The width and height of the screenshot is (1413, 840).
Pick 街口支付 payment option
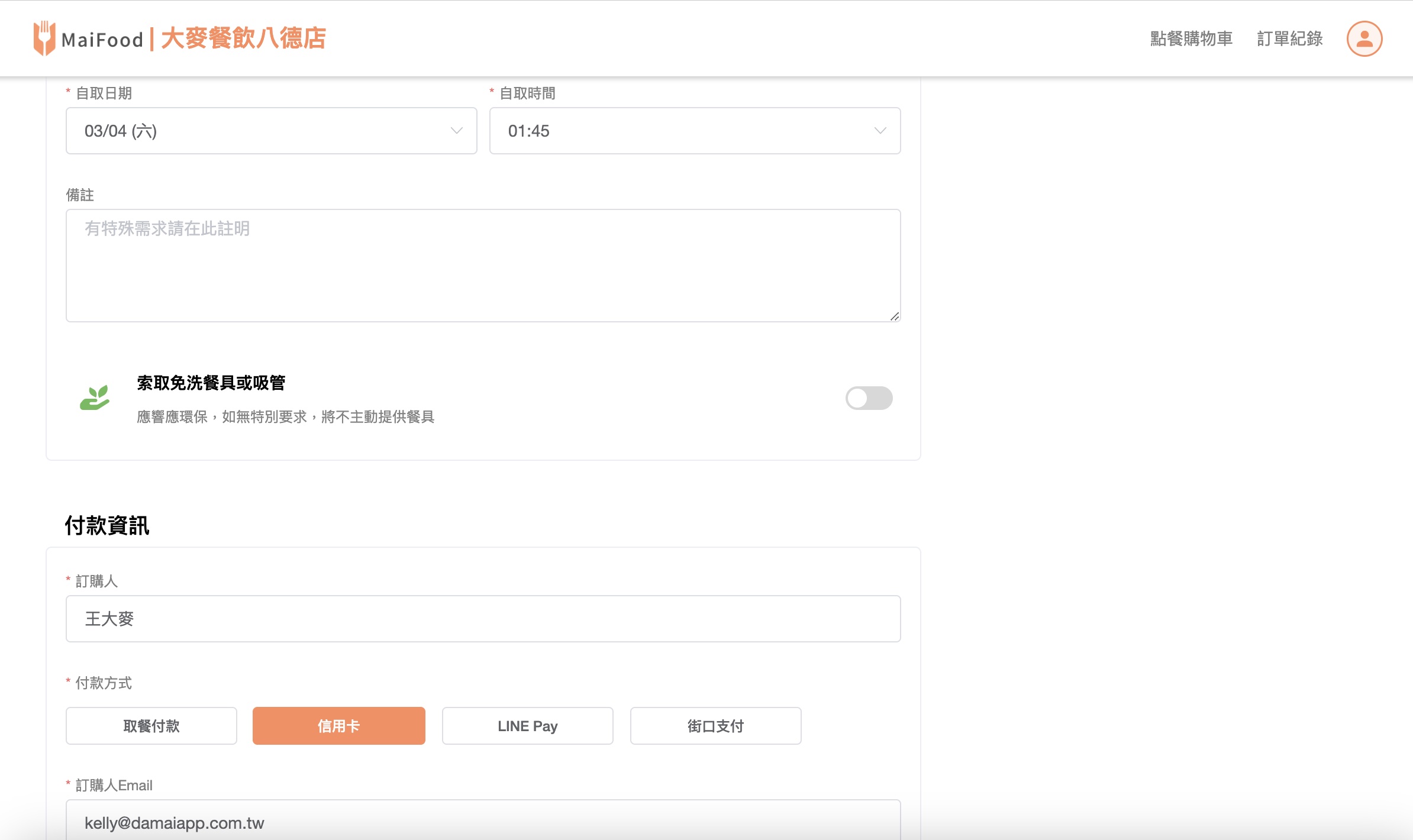tap(715, 726)
